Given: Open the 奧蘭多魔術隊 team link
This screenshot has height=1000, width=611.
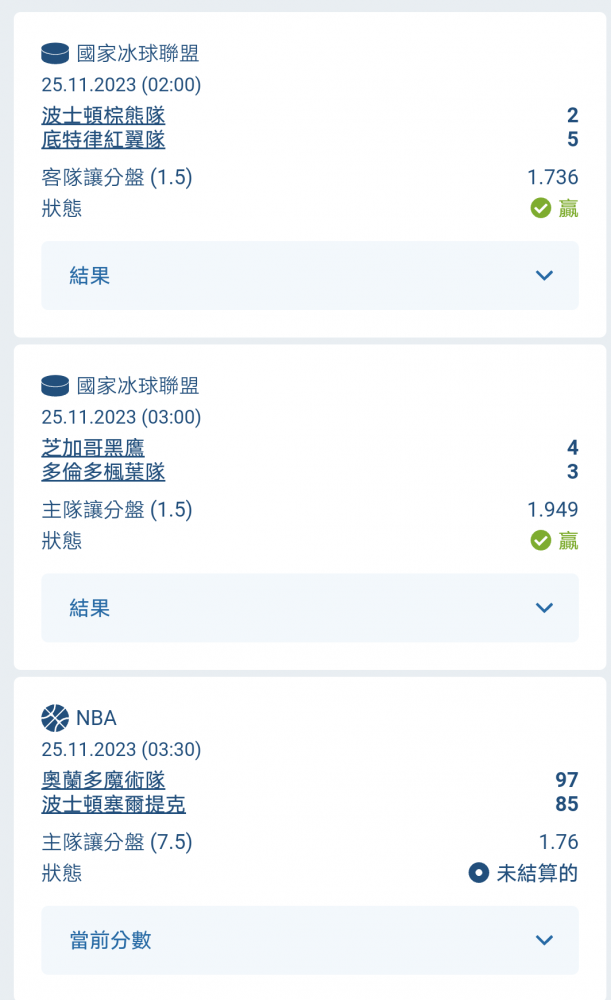Looking at the screenshot, I should (x=103, y=779).
